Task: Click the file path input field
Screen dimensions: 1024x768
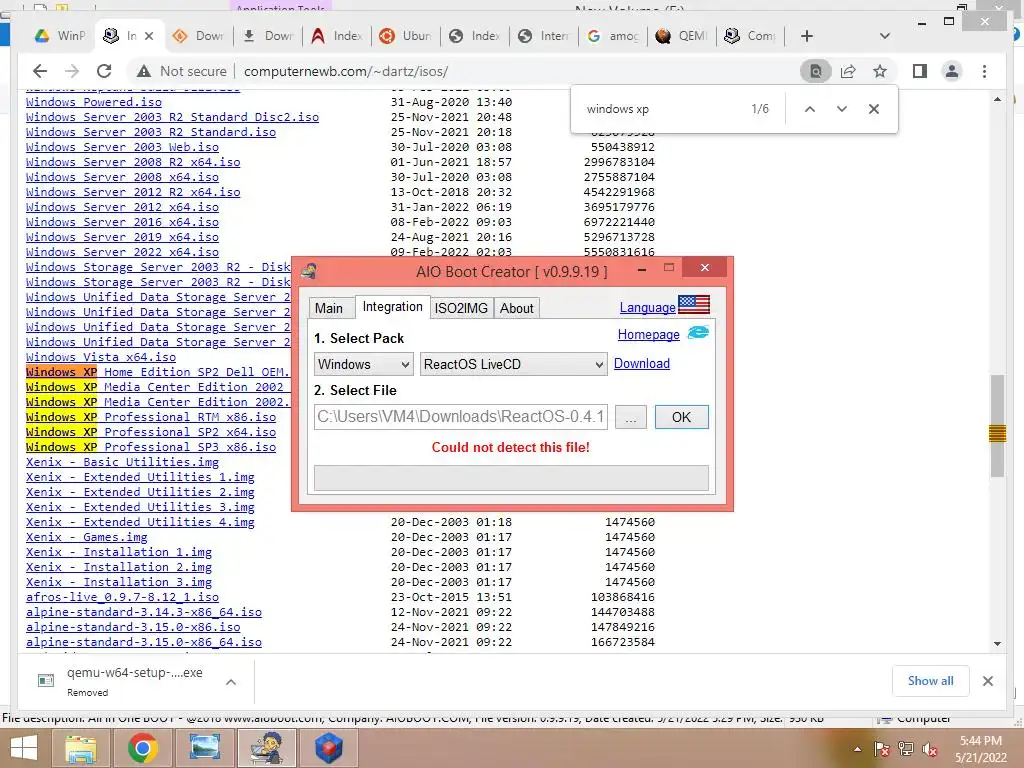Action: coord(461,417)
